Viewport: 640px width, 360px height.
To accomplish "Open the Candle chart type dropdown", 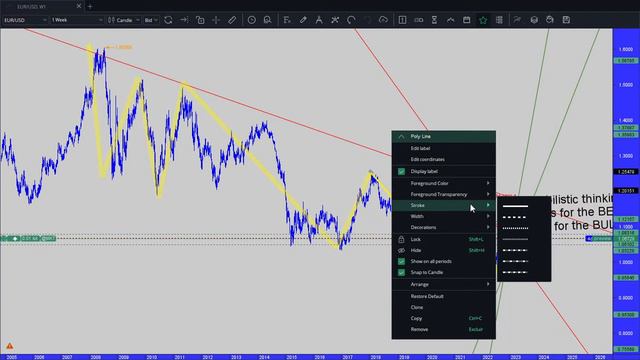I will tap(124, 20).
